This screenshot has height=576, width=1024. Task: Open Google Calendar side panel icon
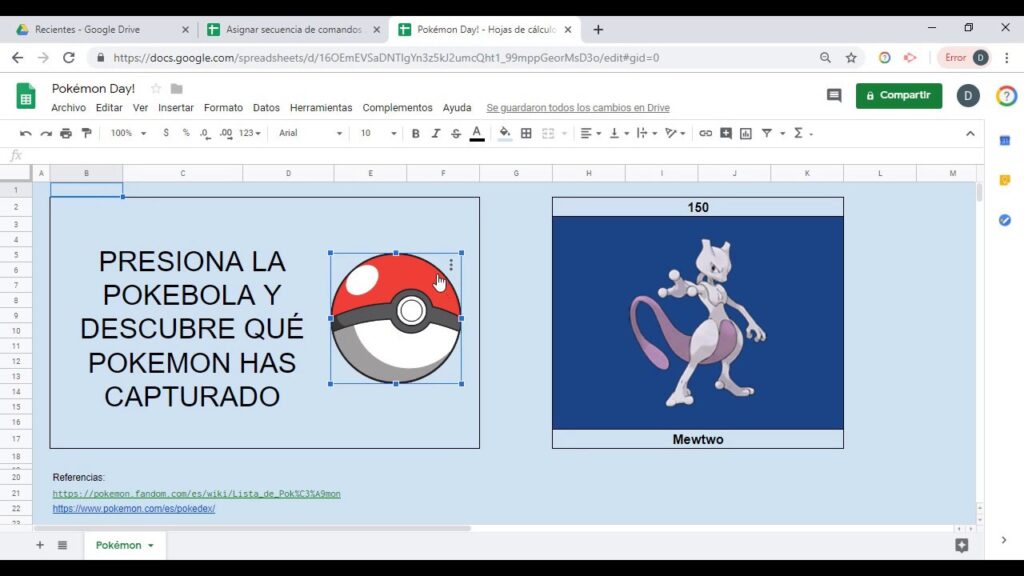(1005, 140)
